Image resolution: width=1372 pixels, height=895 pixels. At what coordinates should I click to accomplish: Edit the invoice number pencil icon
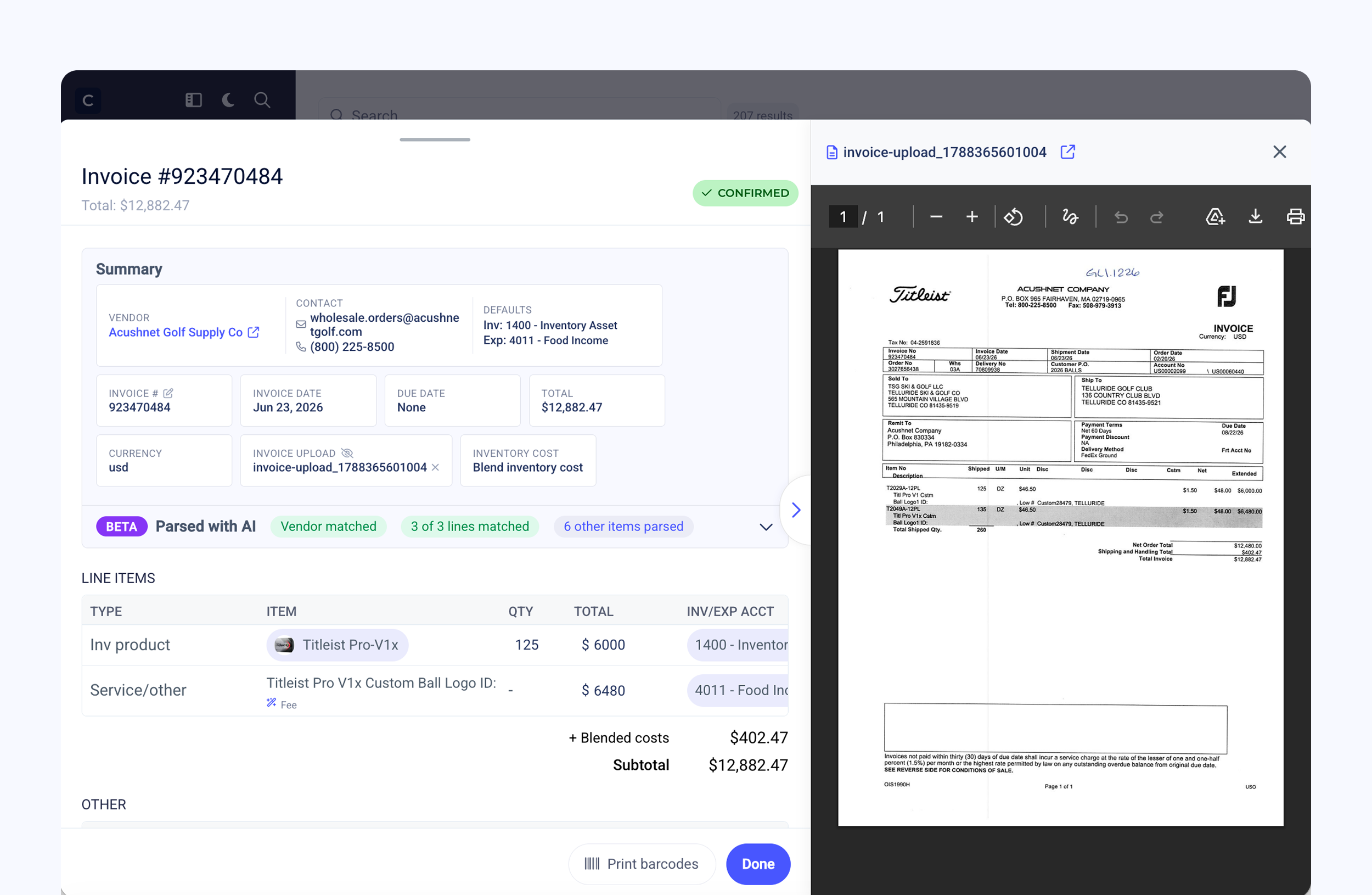pyautogui.click(x=168, y=393)
